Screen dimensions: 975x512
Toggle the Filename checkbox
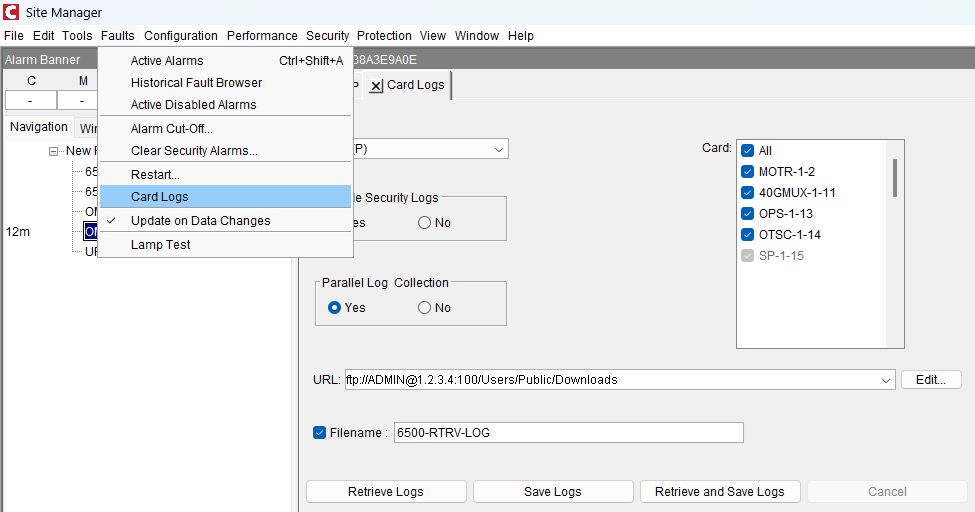point(320,432)
